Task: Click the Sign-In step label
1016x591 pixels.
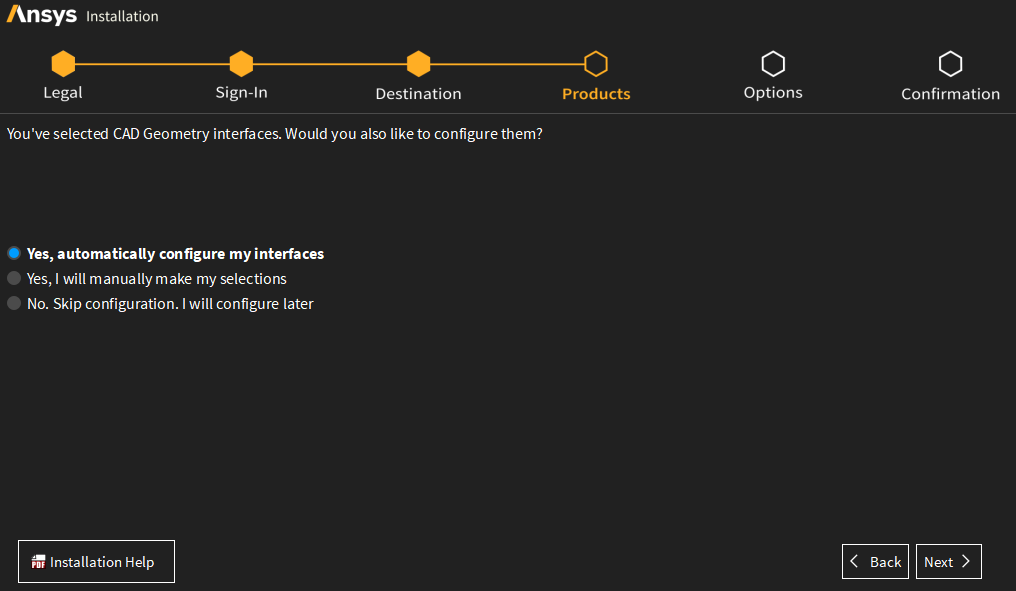Action: [x=241, y=93]
